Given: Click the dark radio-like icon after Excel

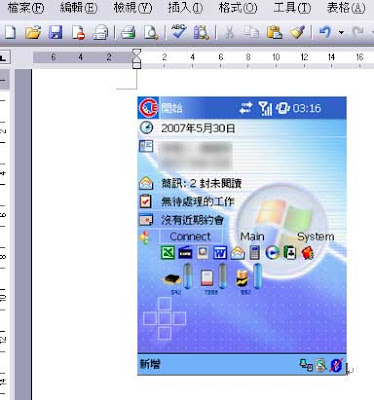Looking at the screenshot, I should (x=185, y=253).
